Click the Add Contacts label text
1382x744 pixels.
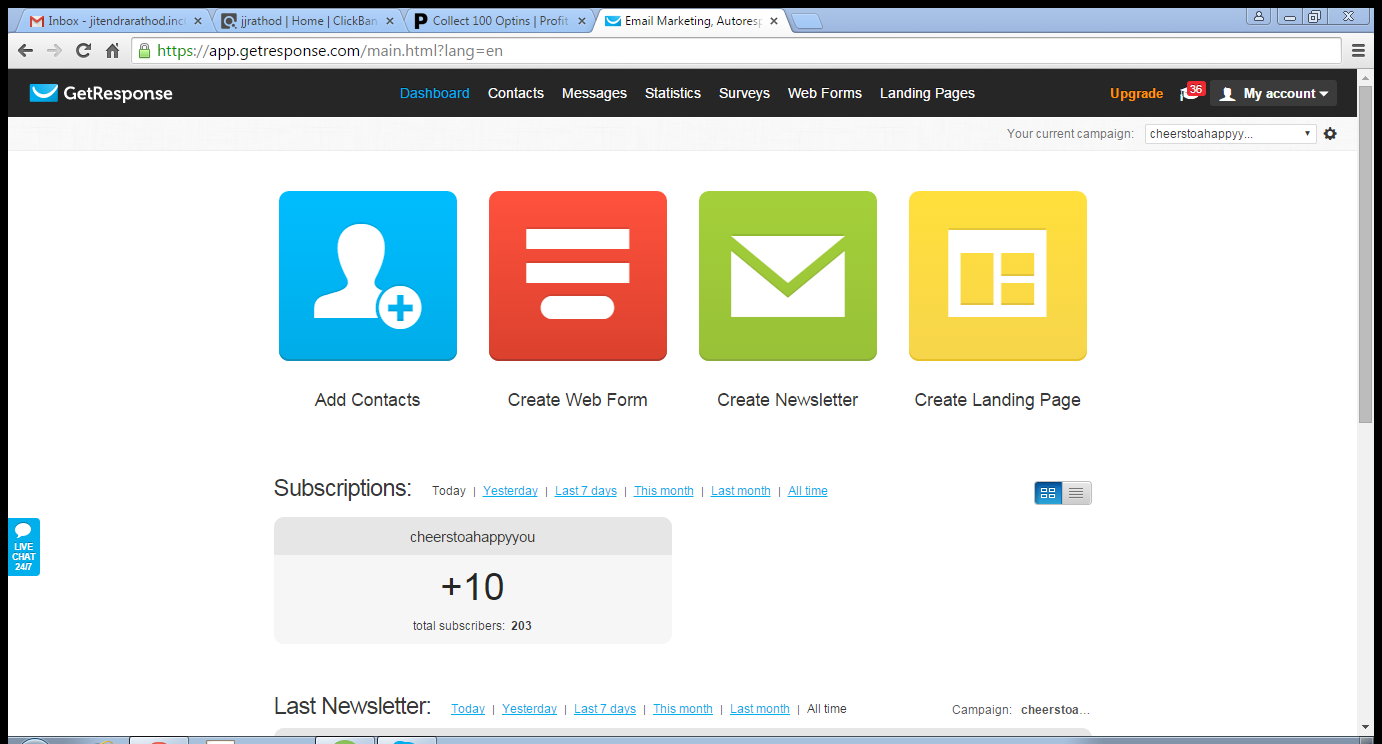click(x=367, y=400)
